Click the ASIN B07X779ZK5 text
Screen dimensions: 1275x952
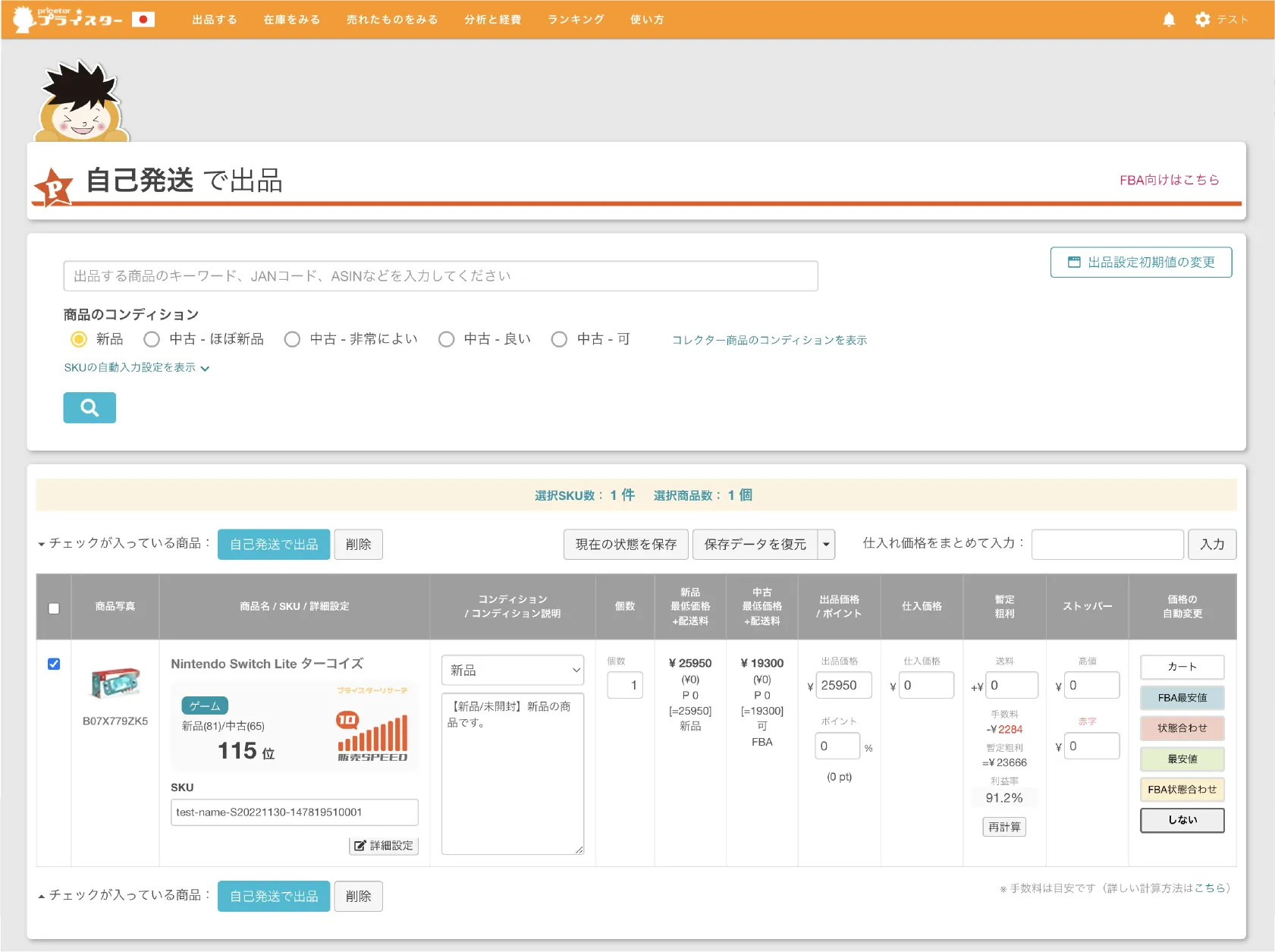pos(115,721)
